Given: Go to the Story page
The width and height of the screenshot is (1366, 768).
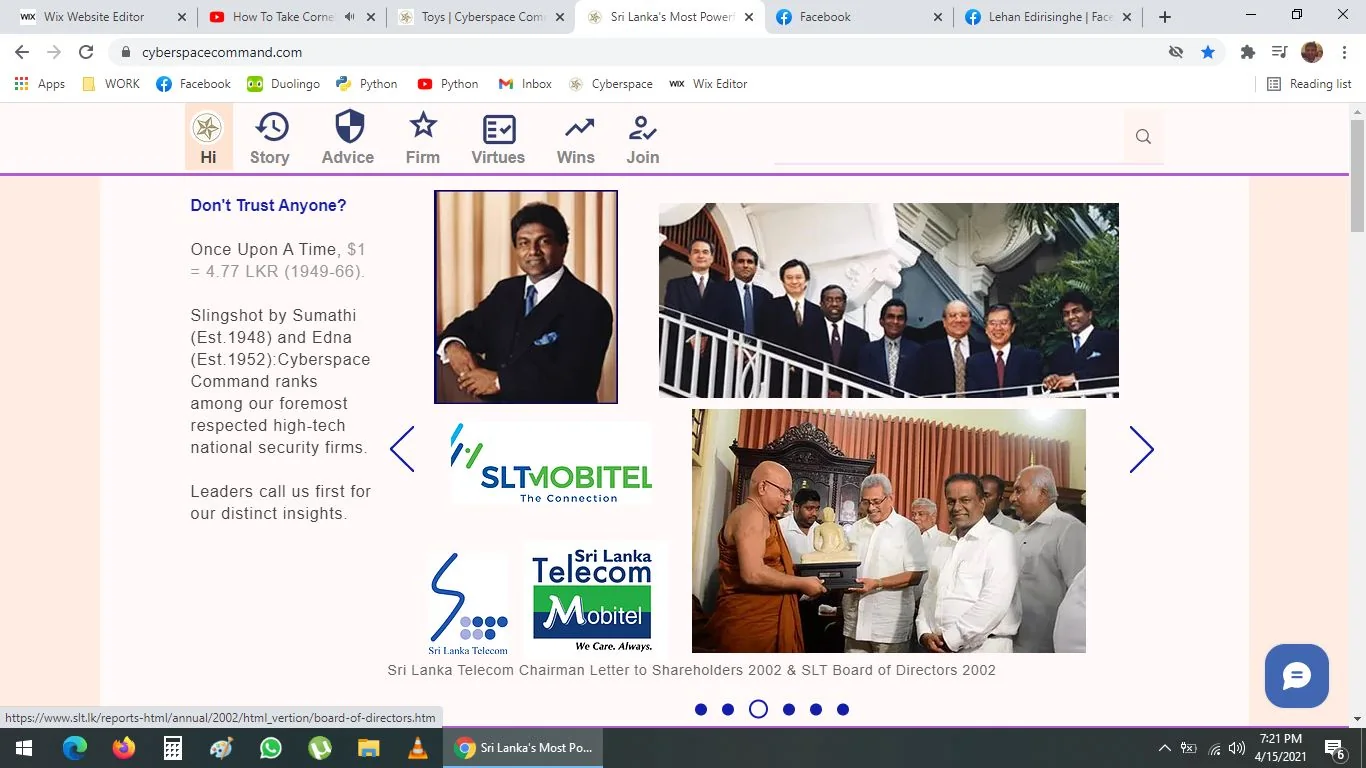Looking at the screenshot, I should click(x=270, y=138).
